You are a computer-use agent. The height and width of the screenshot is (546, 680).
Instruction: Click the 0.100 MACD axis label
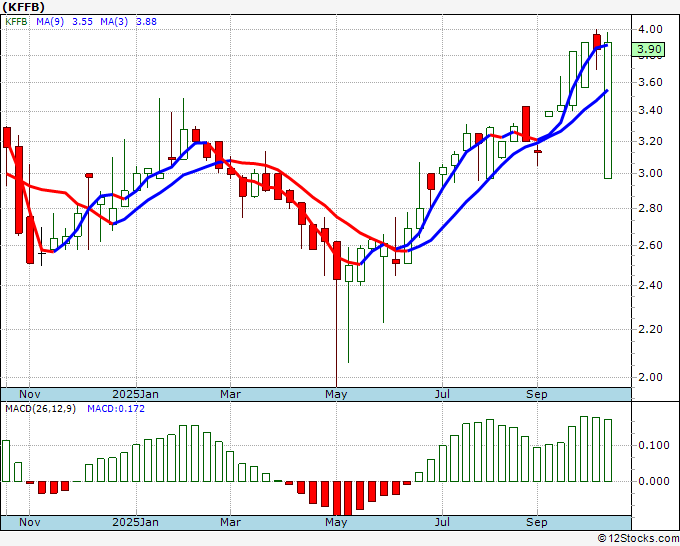click(x=654, y=445)
